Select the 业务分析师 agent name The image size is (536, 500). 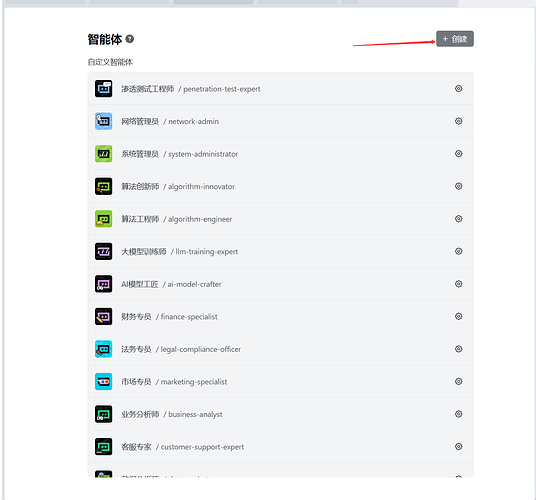tap(140, 414)
